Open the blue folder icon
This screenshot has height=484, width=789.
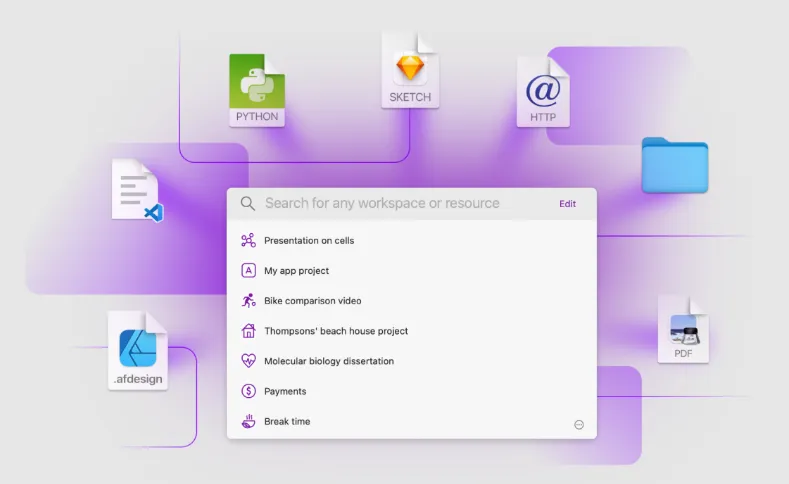[x=675, y=165]
